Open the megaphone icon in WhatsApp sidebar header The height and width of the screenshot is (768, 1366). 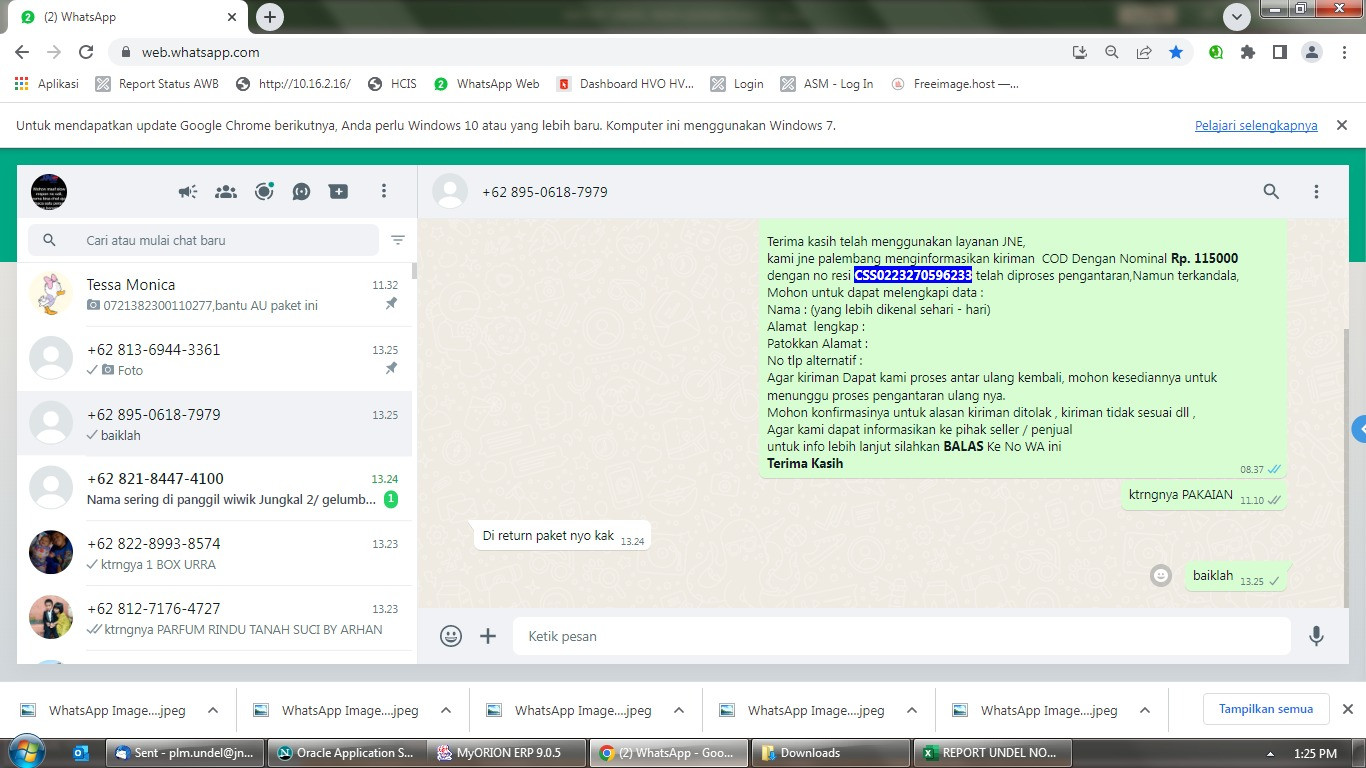(x=188, y=192)
